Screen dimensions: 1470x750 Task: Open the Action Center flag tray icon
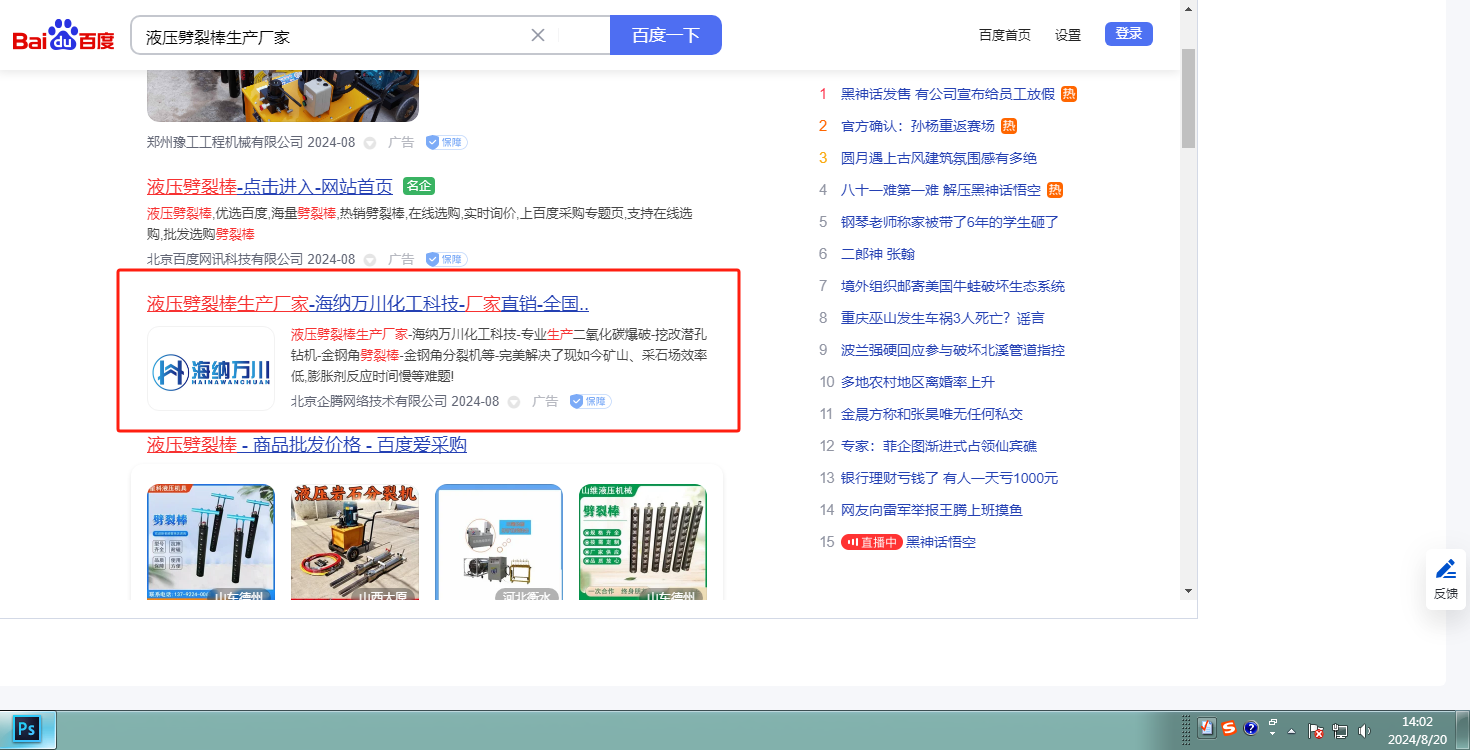pyautogui.click(x=1317, y=731)
